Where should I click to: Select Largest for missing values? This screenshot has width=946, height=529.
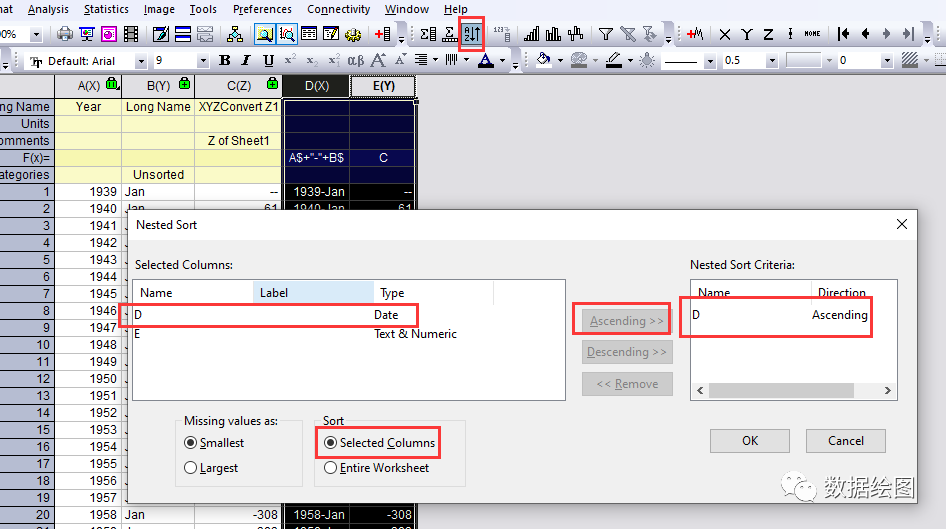pos(211,468)
